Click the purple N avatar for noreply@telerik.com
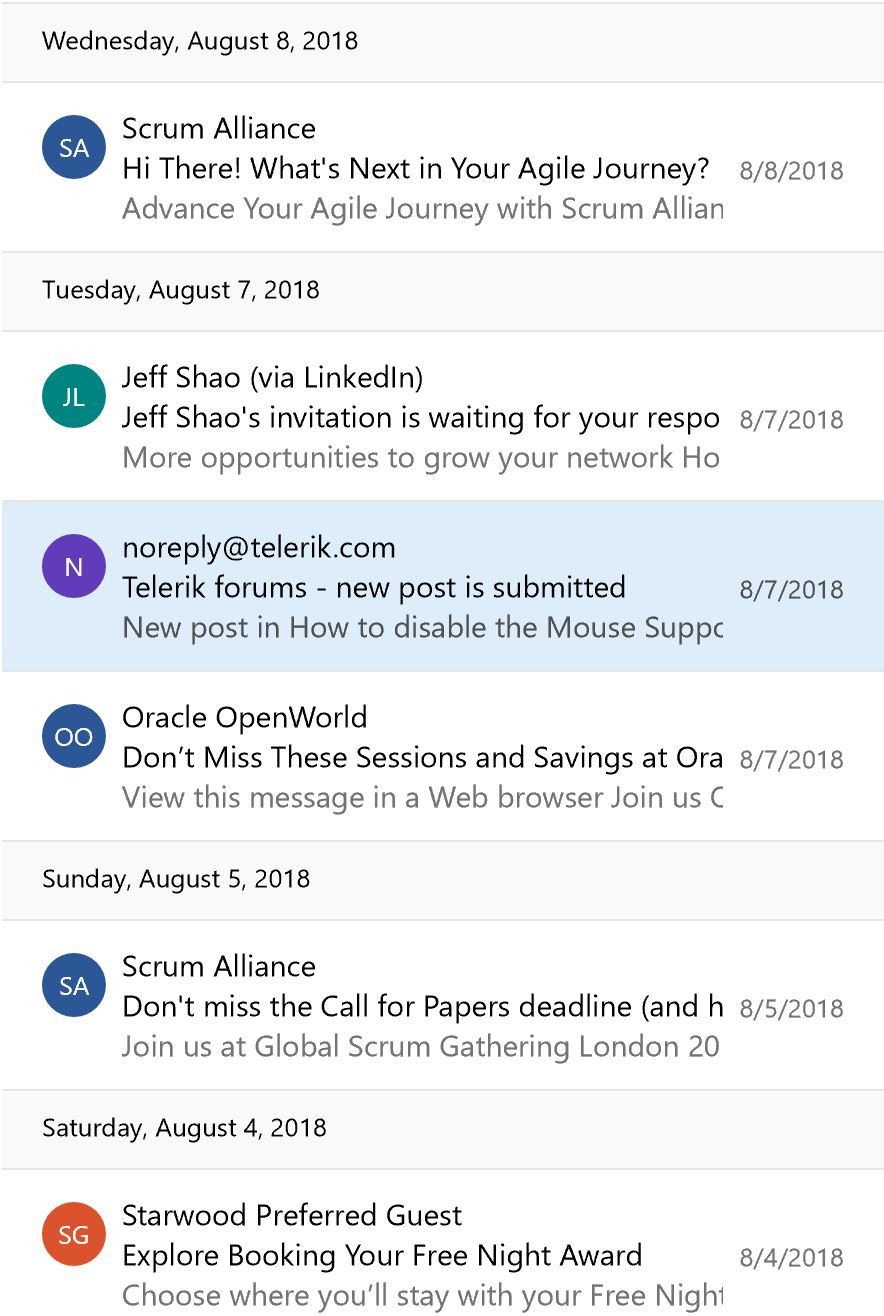The image size is (884, 1316). coord(74,567)
